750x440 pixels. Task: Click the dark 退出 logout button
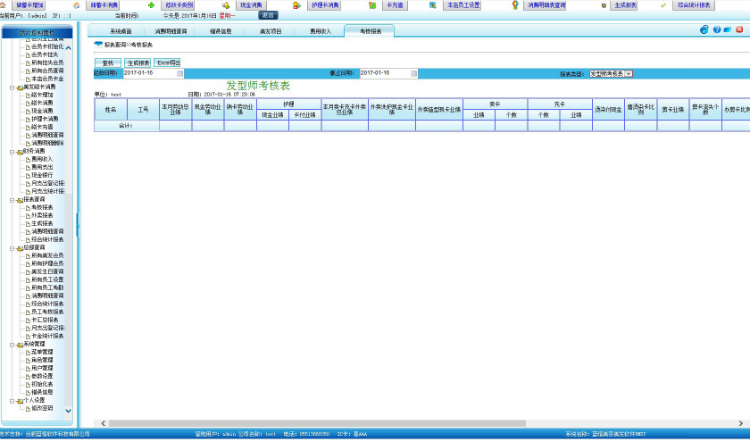(x=268, y=15)
